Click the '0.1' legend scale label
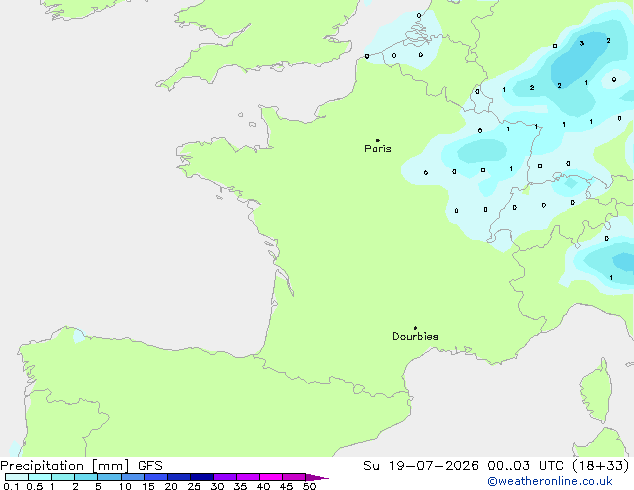The height and width of the screenshot is (490, 634). point(11,486)
